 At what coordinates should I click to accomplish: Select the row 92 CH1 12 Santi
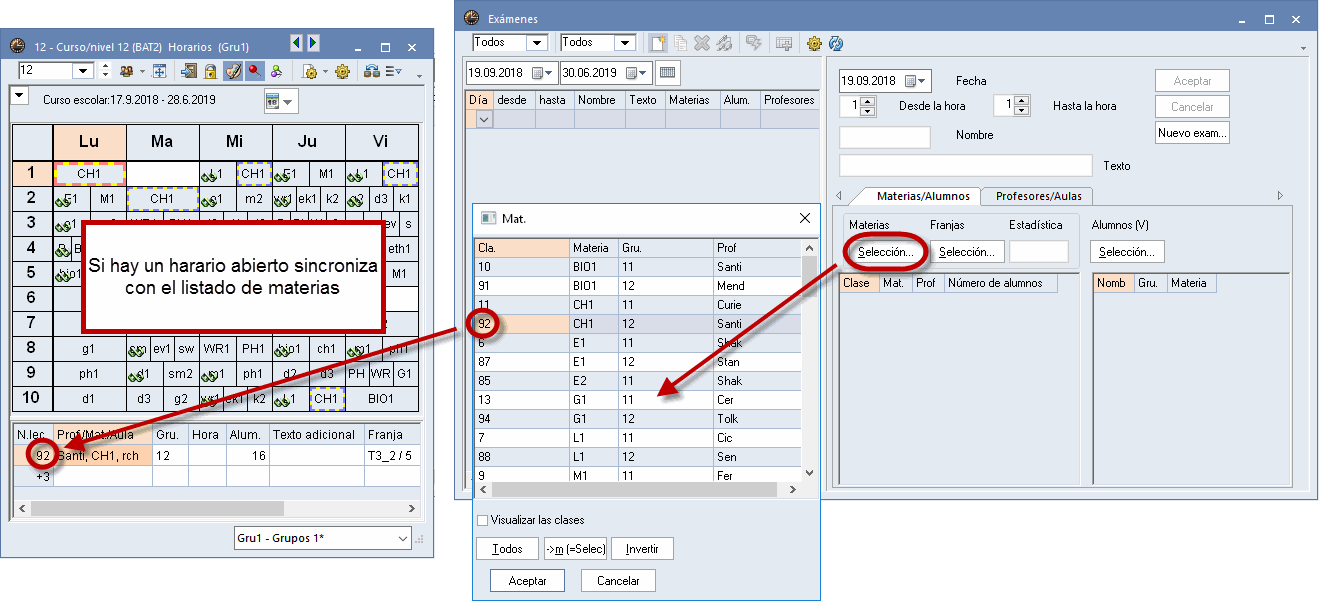[x=638, y=324]
